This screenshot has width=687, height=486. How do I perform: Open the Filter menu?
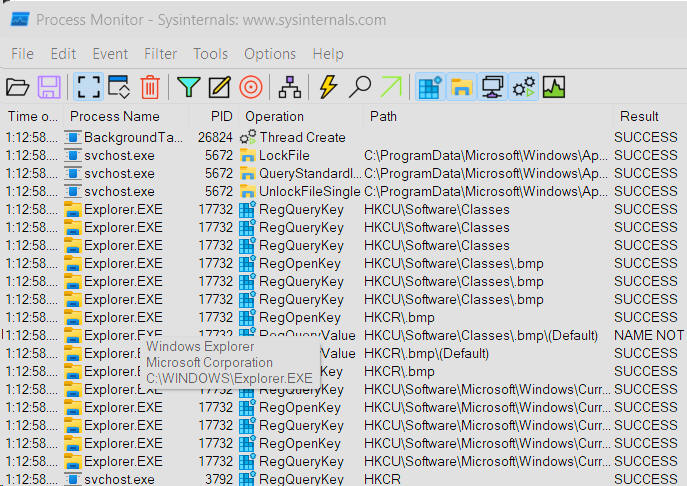click(160, 54)
